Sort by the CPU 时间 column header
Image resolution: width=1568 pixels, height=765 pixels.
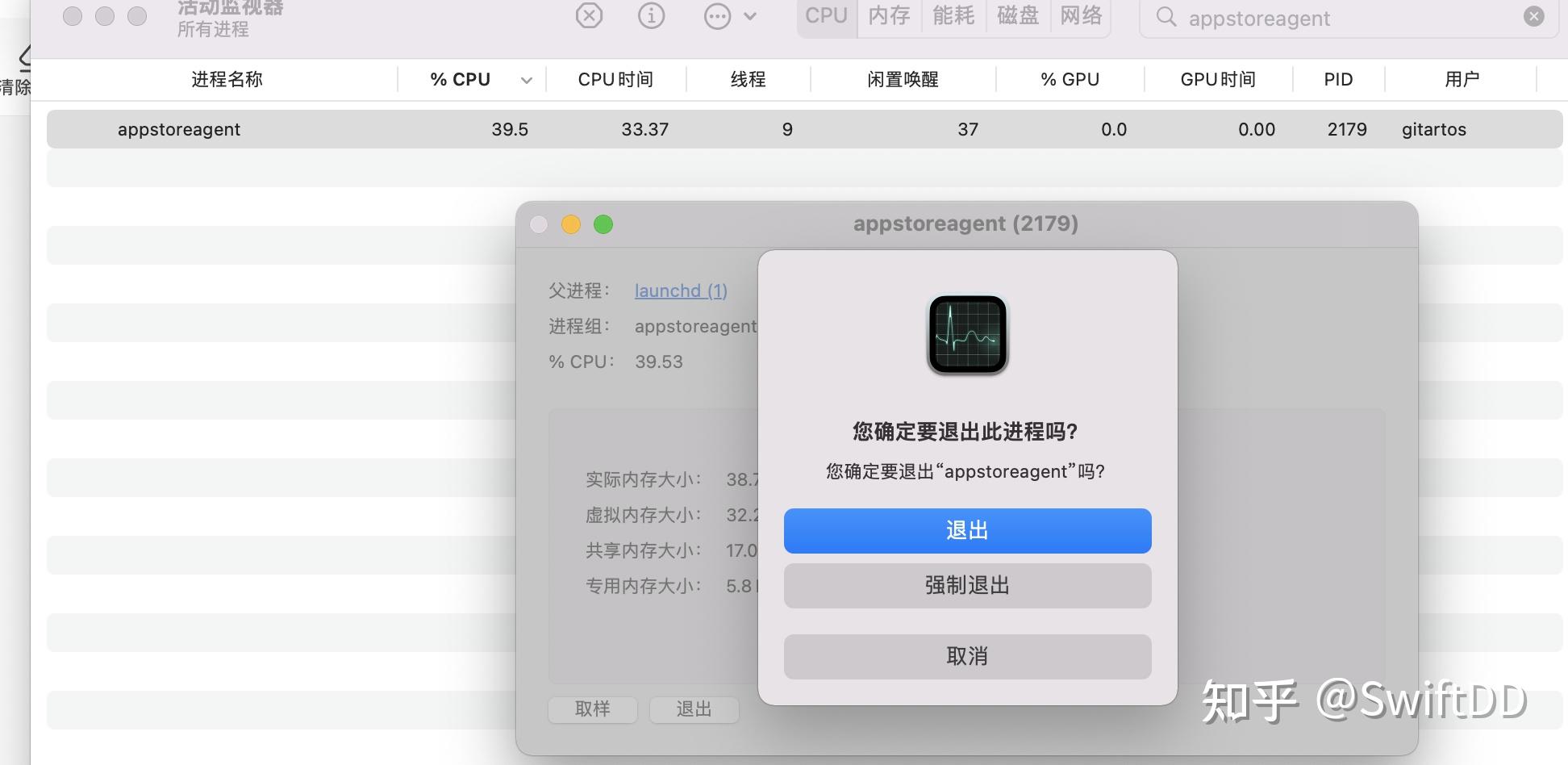tap(615, 79)
